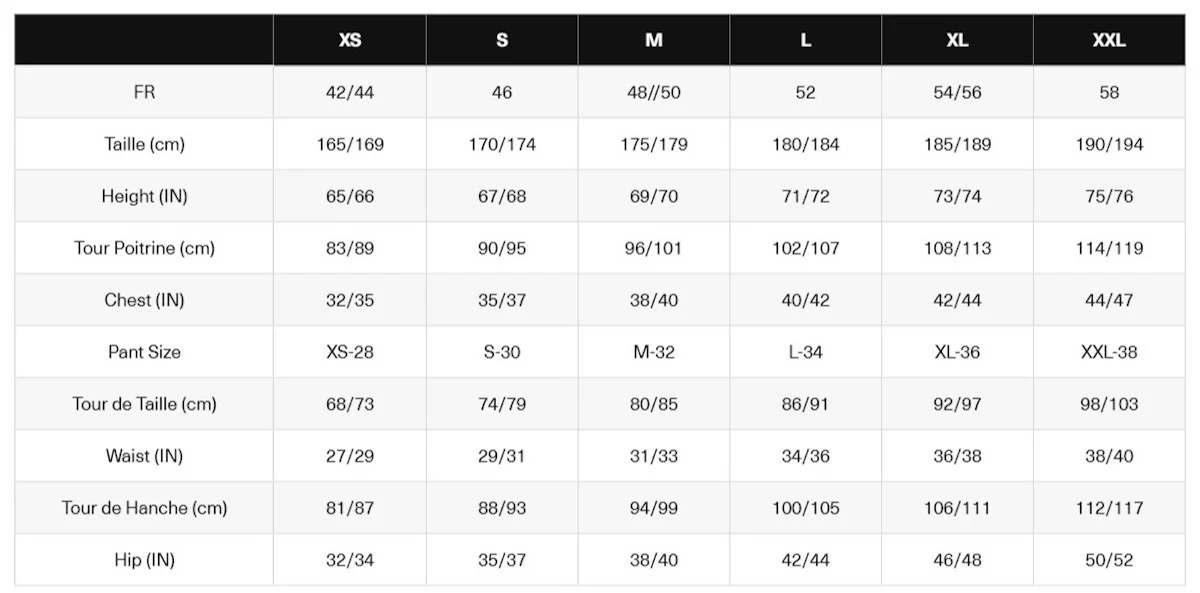The height and width of the screenshot is (593, 1200).
Task: Select the 190/194 height cell
Action: [x=1109, y=144]
